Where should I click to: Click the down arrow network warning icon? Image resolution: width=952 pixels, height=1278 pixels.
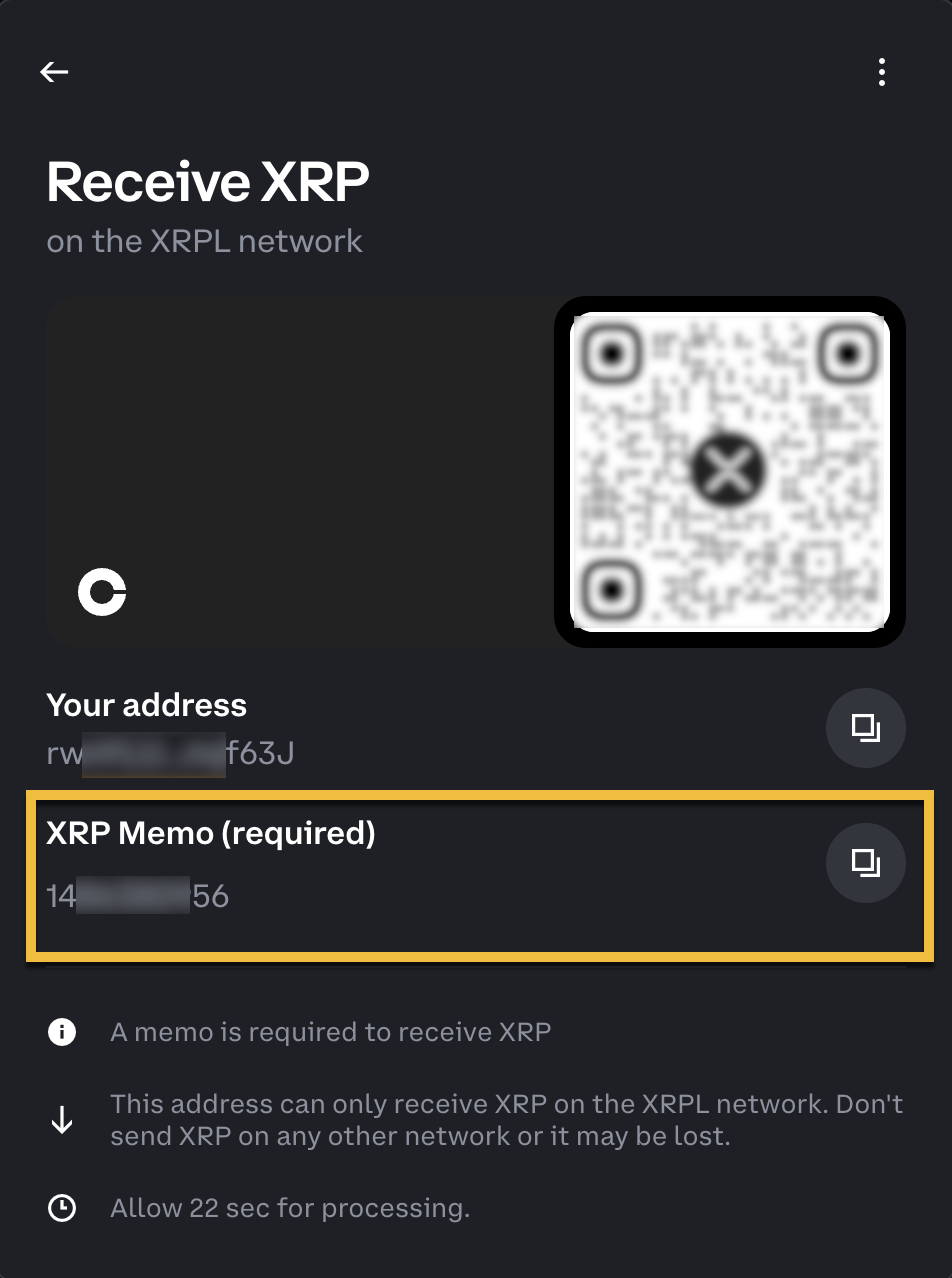point(62,1120)
